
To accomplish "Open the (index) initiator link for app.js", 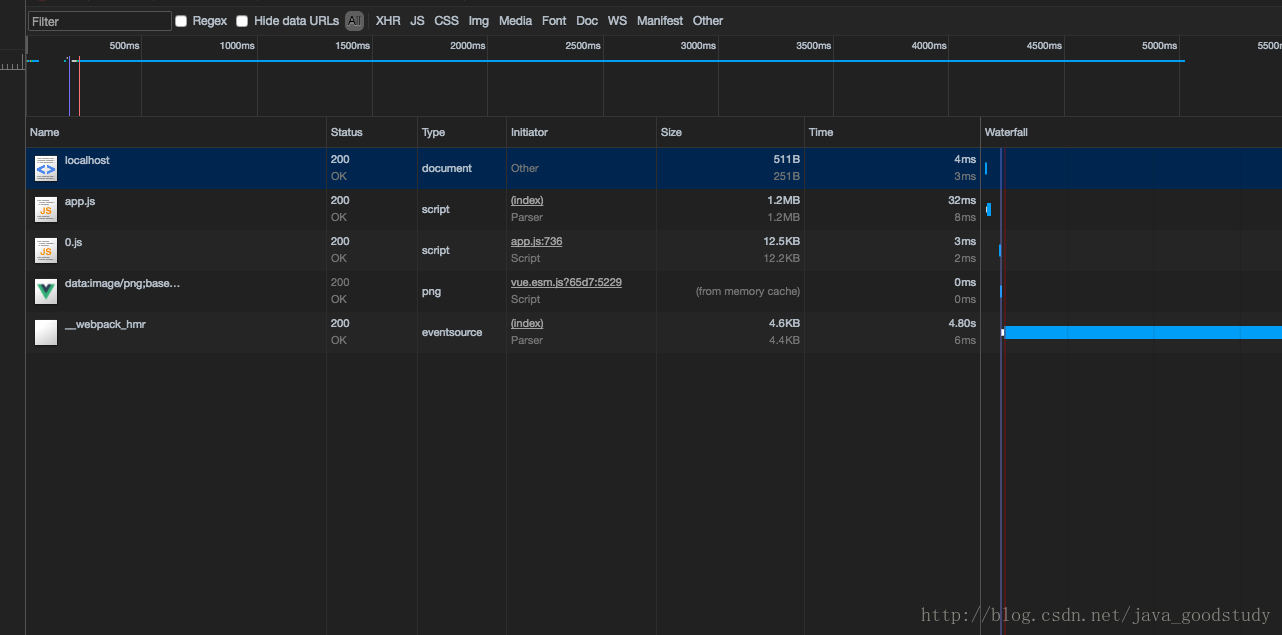I will coord(527,200).
